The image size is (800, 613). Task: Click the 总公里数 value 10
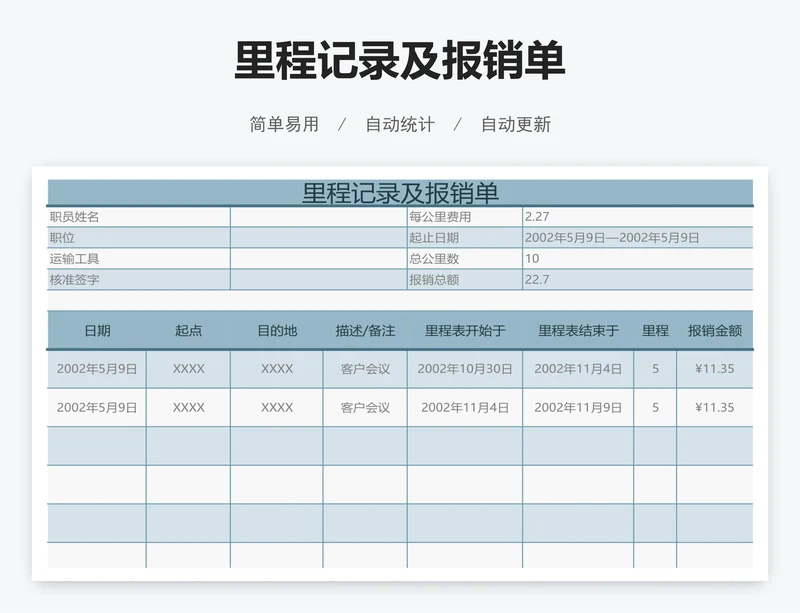click(x=637, y=259)
